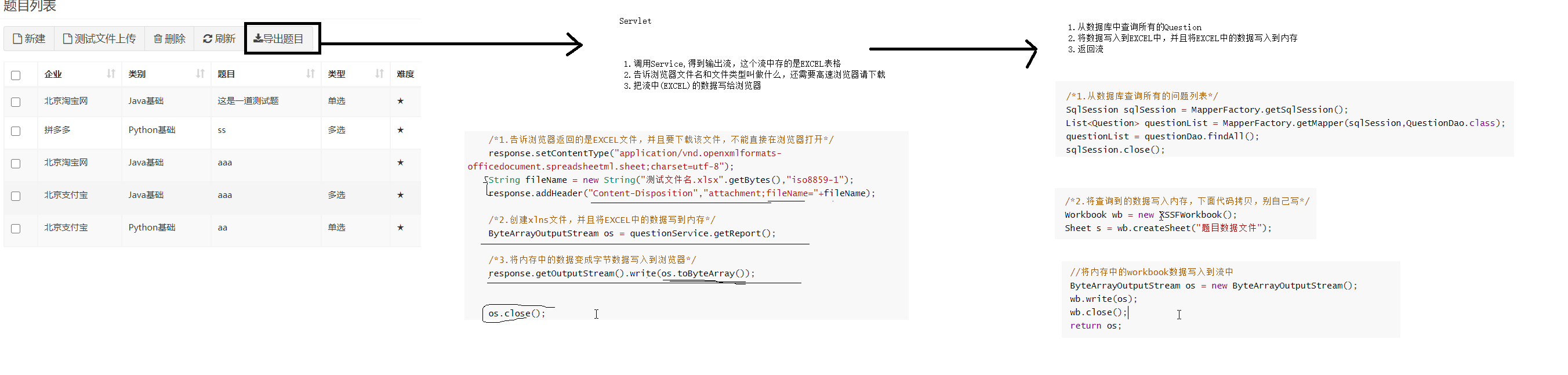
Task: Click the questionDao.findAll() code line
Action: click(1163, 136)
